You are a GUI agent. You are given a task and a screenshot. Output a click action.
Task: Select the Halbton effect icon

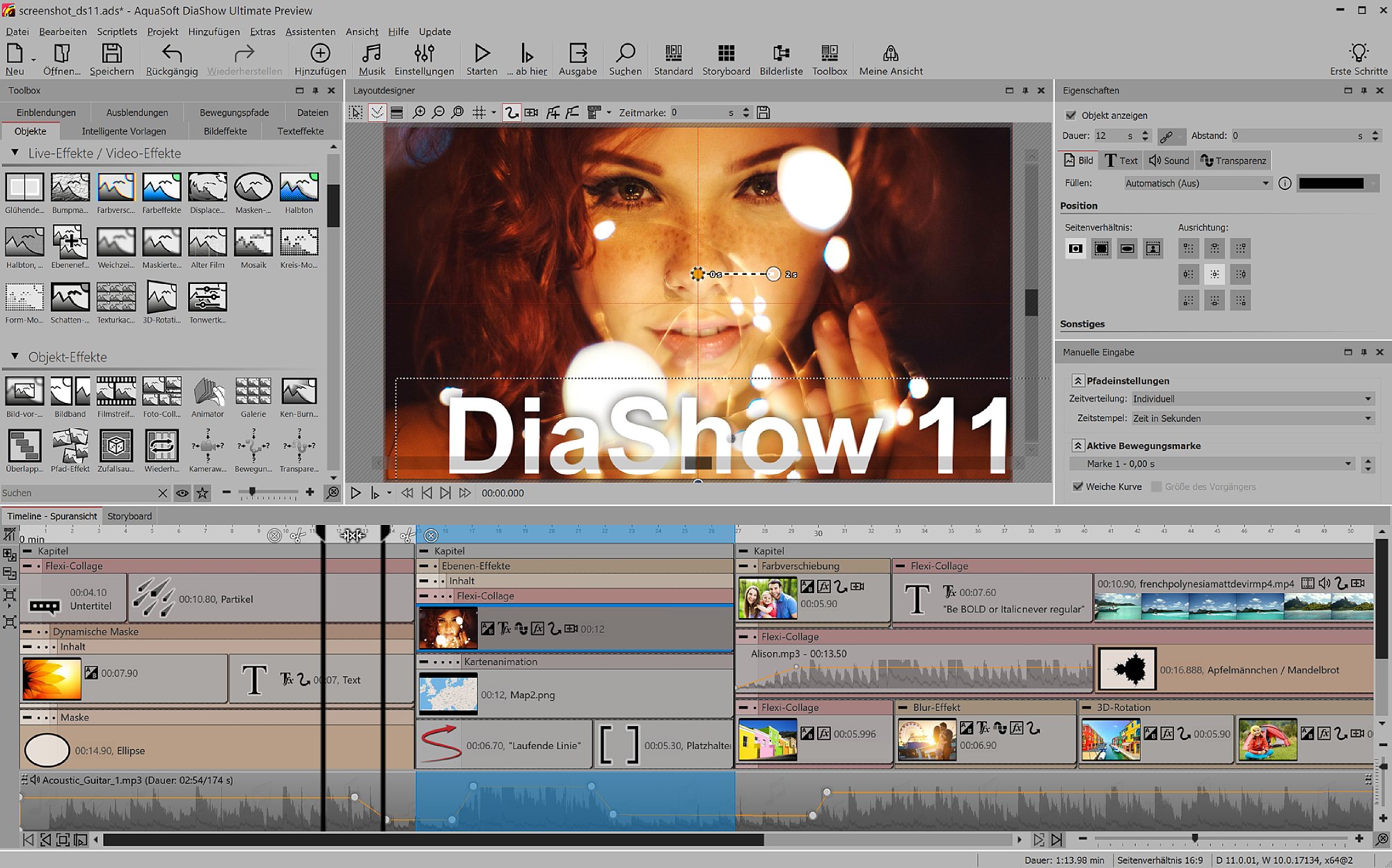pyautogui.click(x=299, y=188)
